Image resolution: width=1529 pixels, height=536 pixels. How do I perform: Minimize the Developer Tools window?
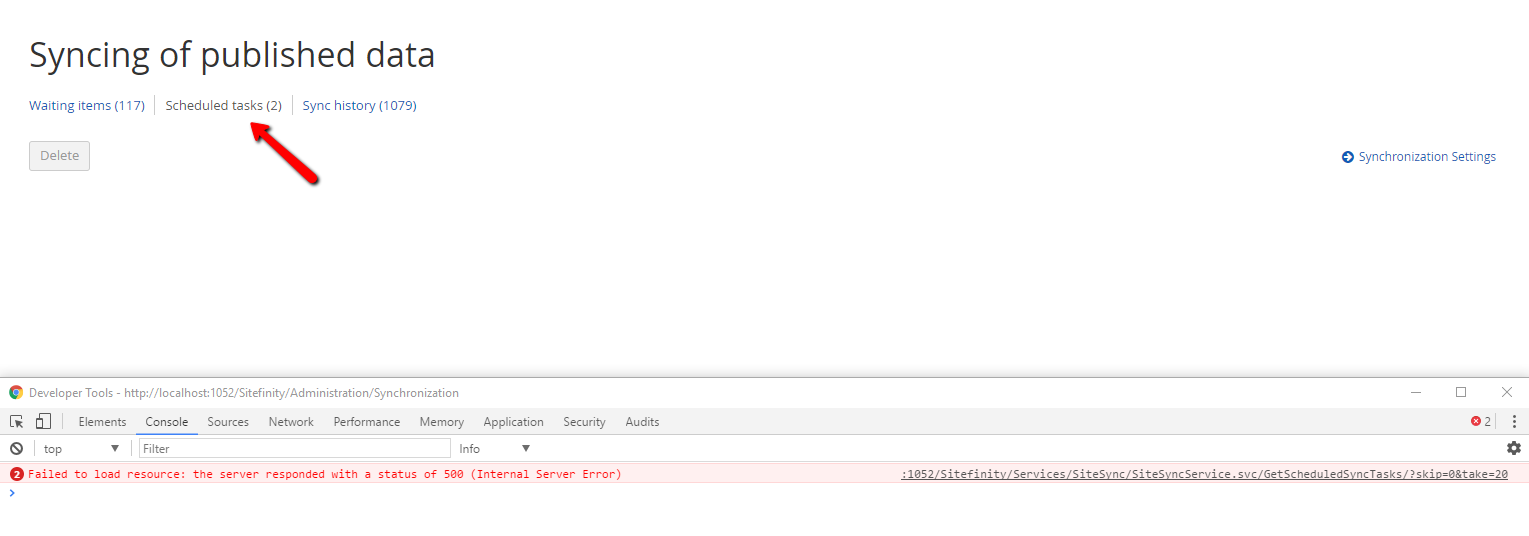click(1416, 392)
